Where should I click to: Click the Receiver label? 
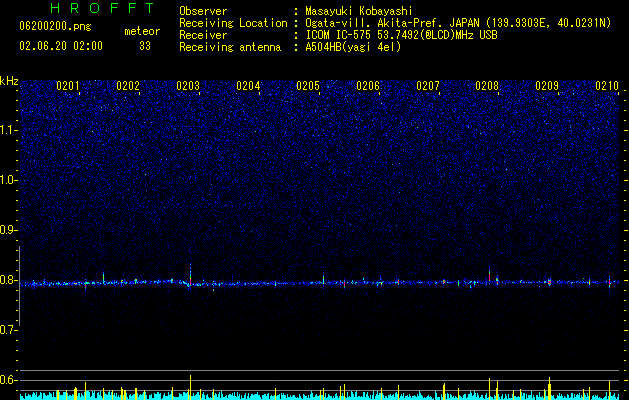[203, 35]
